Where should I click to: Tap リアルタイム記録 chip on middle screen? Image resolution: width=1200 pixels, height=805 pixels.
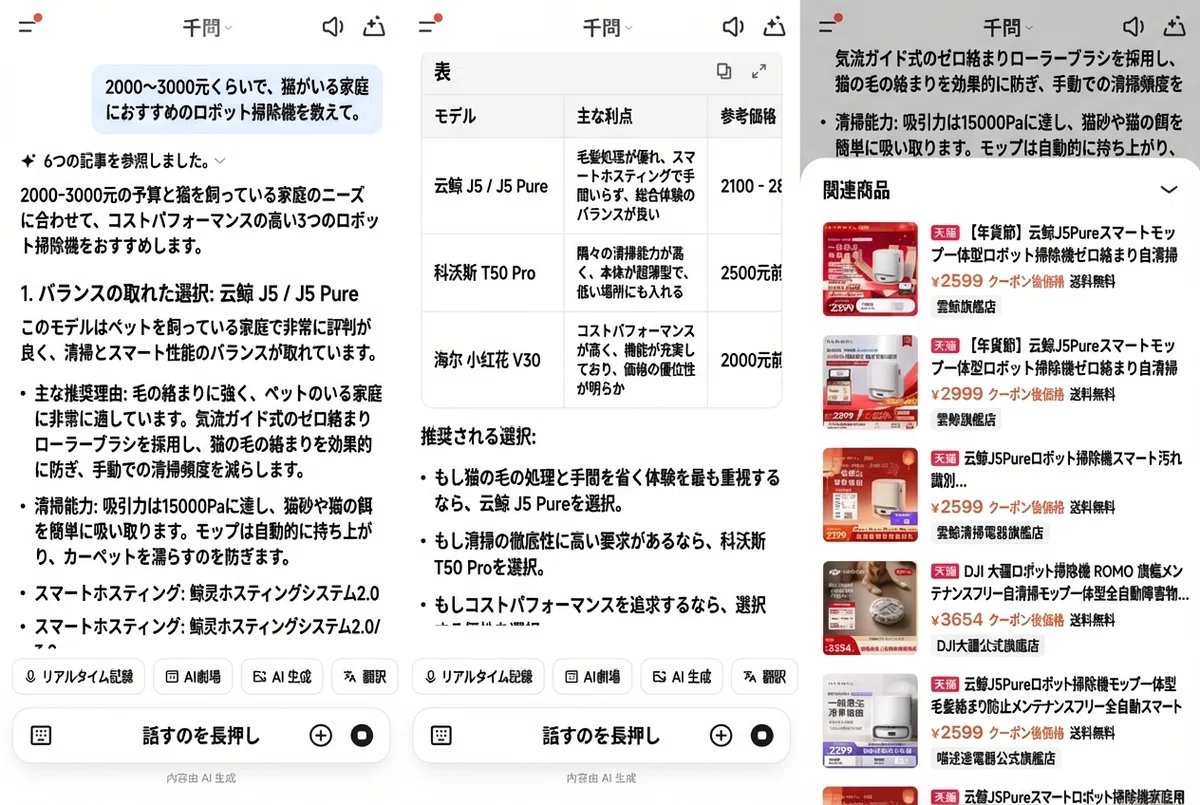pyautogui.click(x=478, y=677)
